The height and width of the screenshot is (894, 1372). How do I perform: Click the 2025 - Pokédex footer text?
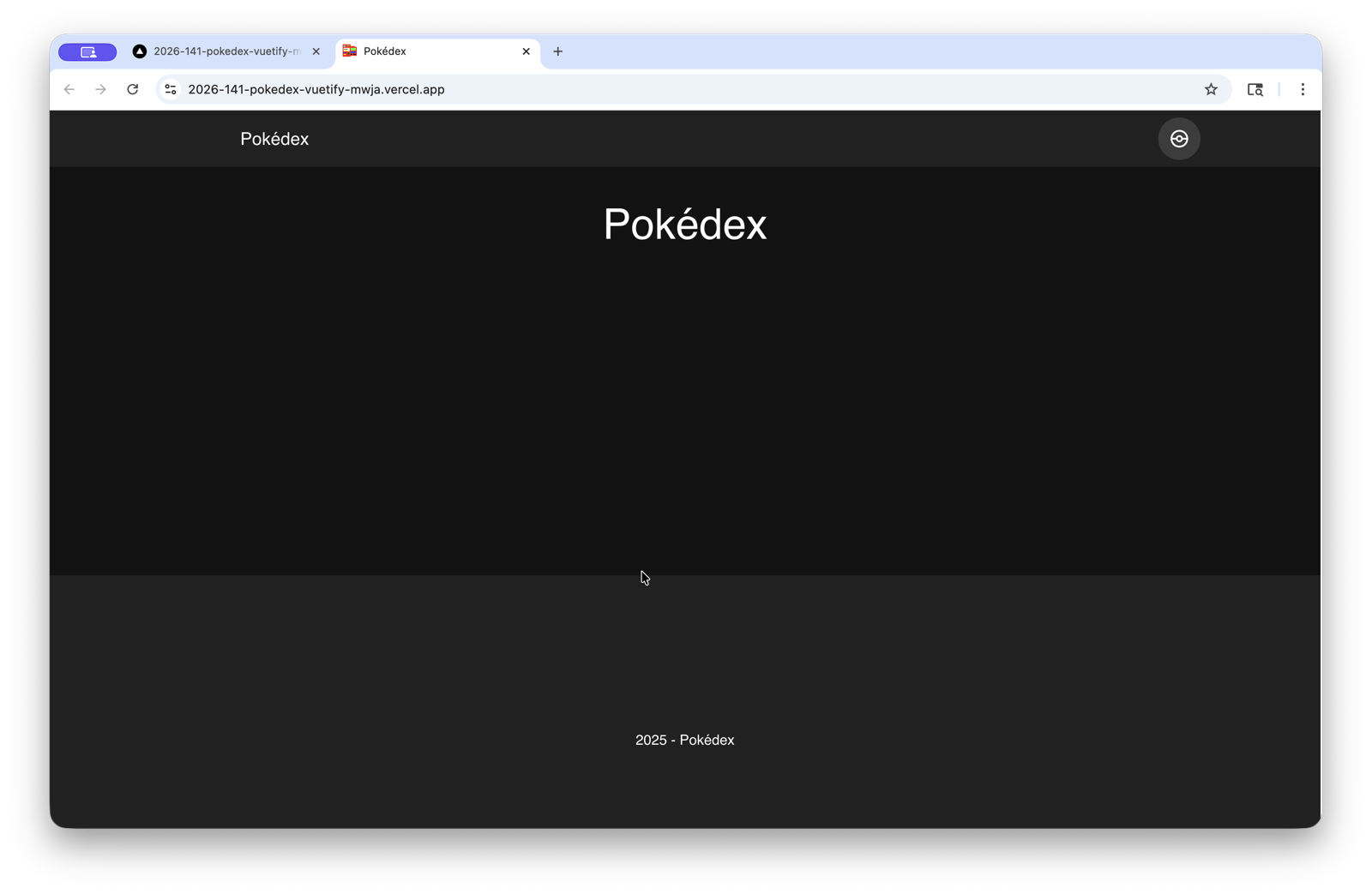pos(684,740)
